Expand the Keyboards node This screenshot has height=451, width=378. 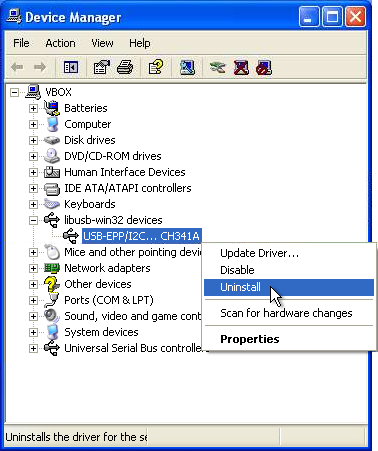point(33,204)
